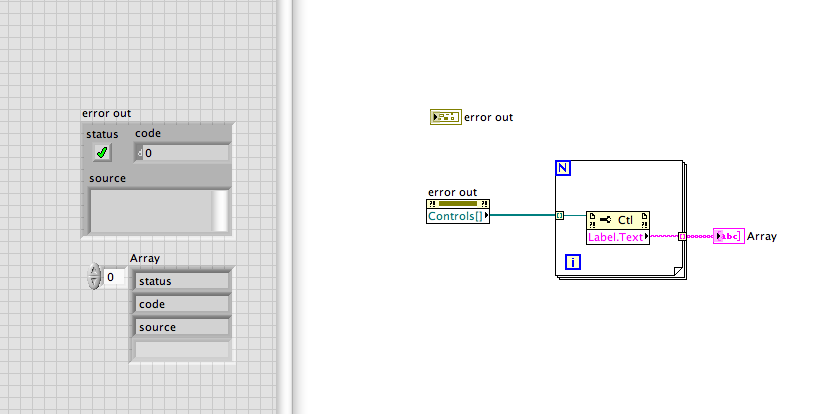Click the Array index stepper arrows
This screenshot has width=814, height=414.
click(93, 276)
